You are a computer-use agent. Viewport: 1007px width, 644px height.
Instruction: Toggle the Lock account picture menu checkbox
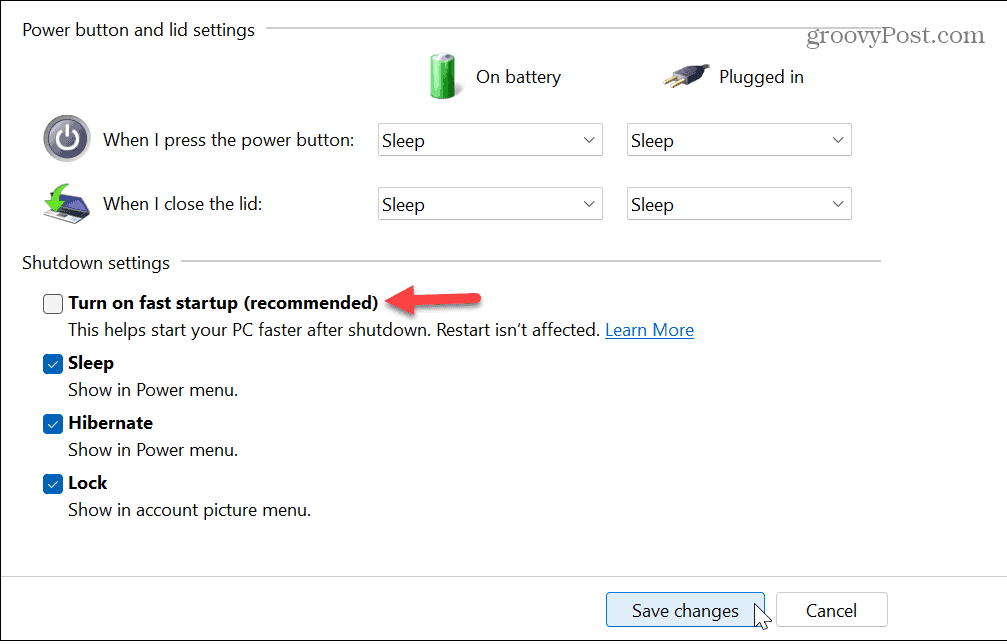coord(53,483)
